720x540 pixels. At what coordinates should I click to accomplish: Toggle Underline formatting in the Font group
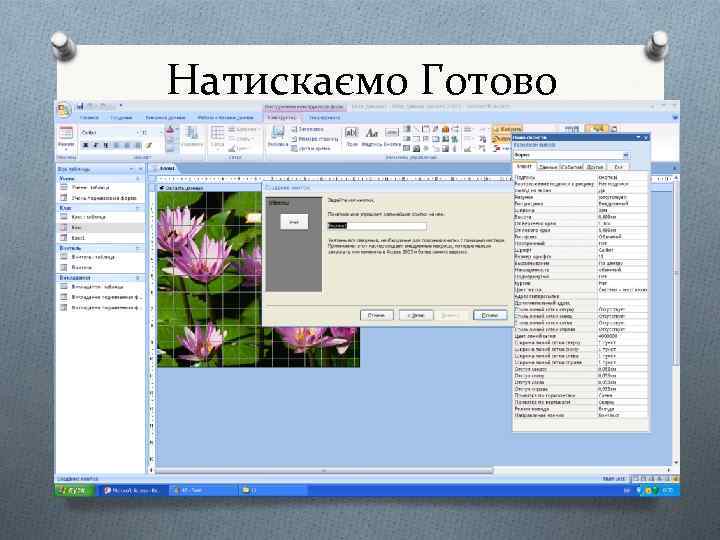click(x=106, y=145)
